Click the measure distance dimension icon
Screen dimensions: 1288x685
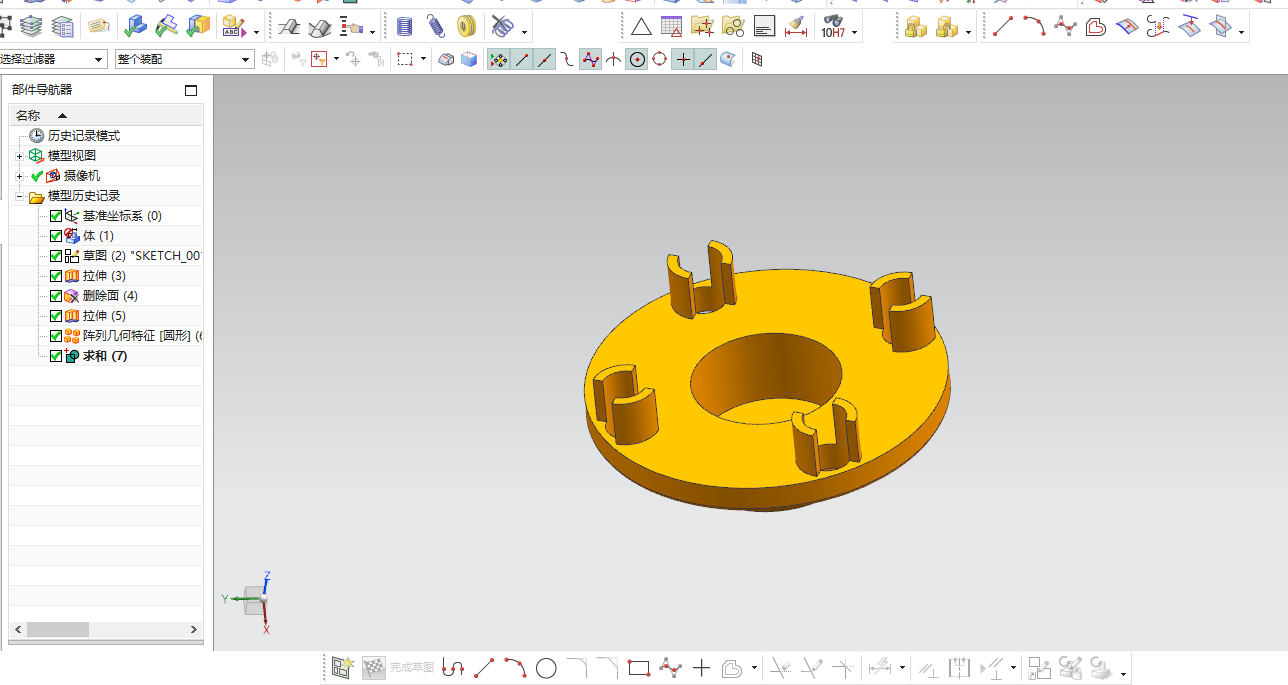pyautogui.click(x=796, y=27)
